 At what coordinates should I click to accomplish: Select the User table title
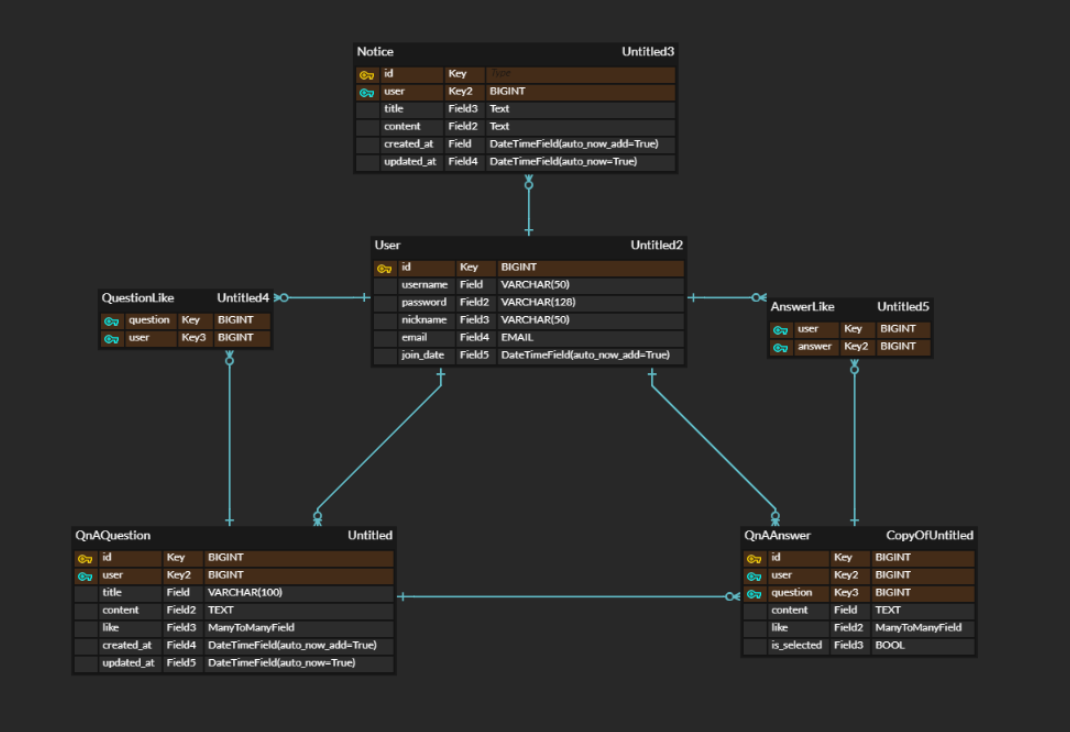387,245
